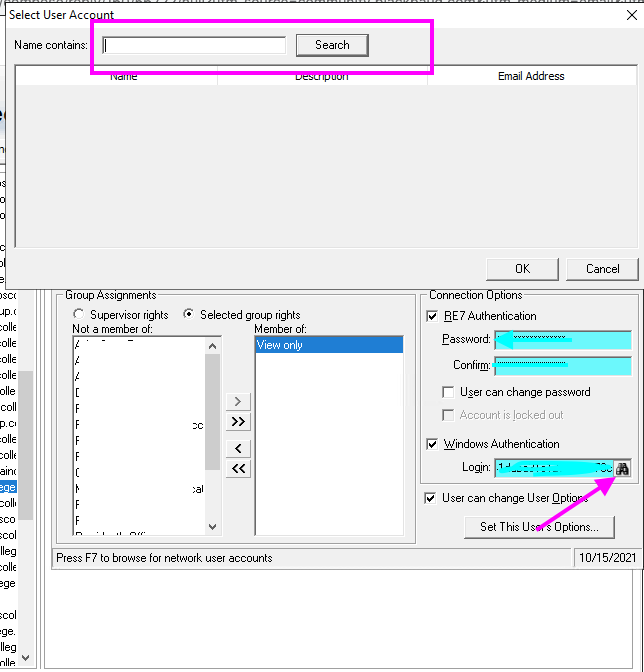
Task: Move all groups to Member of (>>)
Action: pos(238,422)
